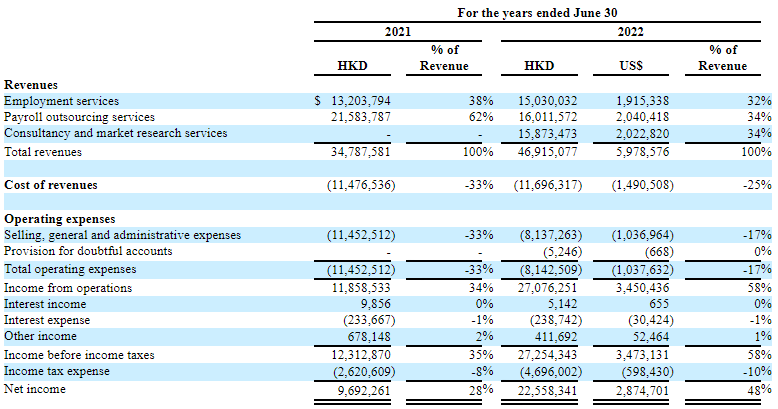The height and width of the screenshot is (409, 778).
Task: Click the 'Net income' label
Action: [x=35, y=389]
